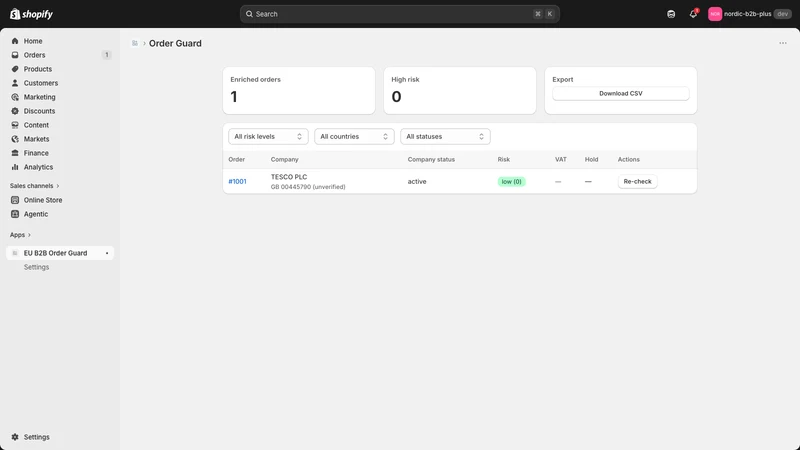Click the Online Store icon
800x450 pixels.
(15, 200)
